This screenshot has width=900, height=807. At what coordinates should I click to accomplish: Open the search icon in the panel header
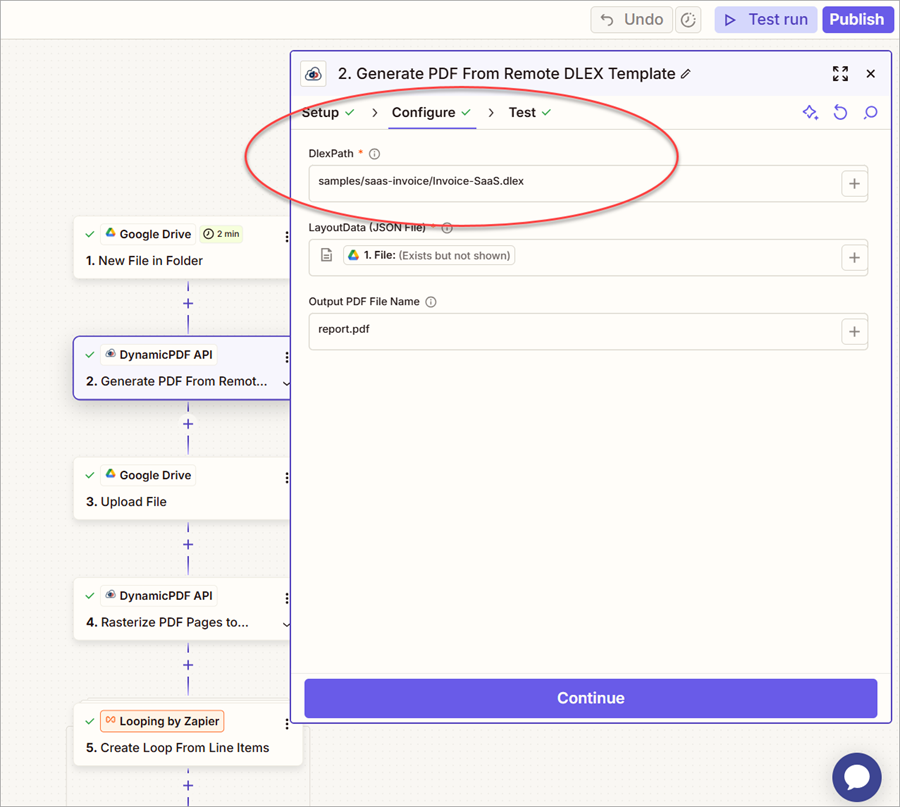coord(870,113)
